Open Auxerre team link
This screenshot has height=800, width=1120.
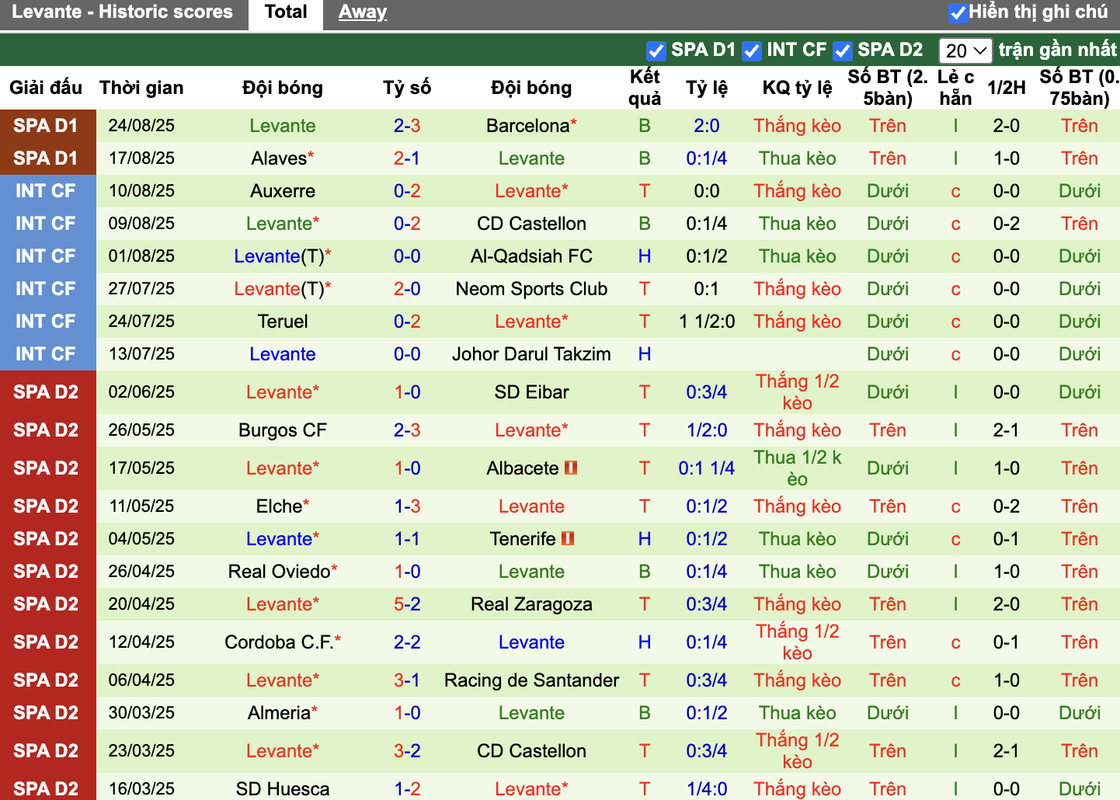(282, 191)
